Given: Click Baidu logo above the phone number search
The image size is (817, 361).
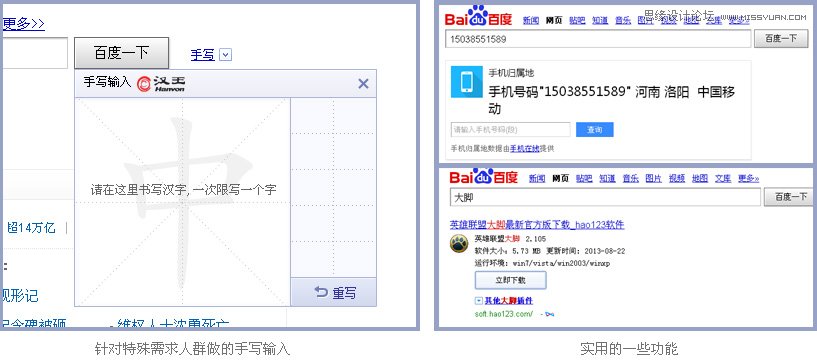Looking at the screenshot, I should click(x=478, y=17).
